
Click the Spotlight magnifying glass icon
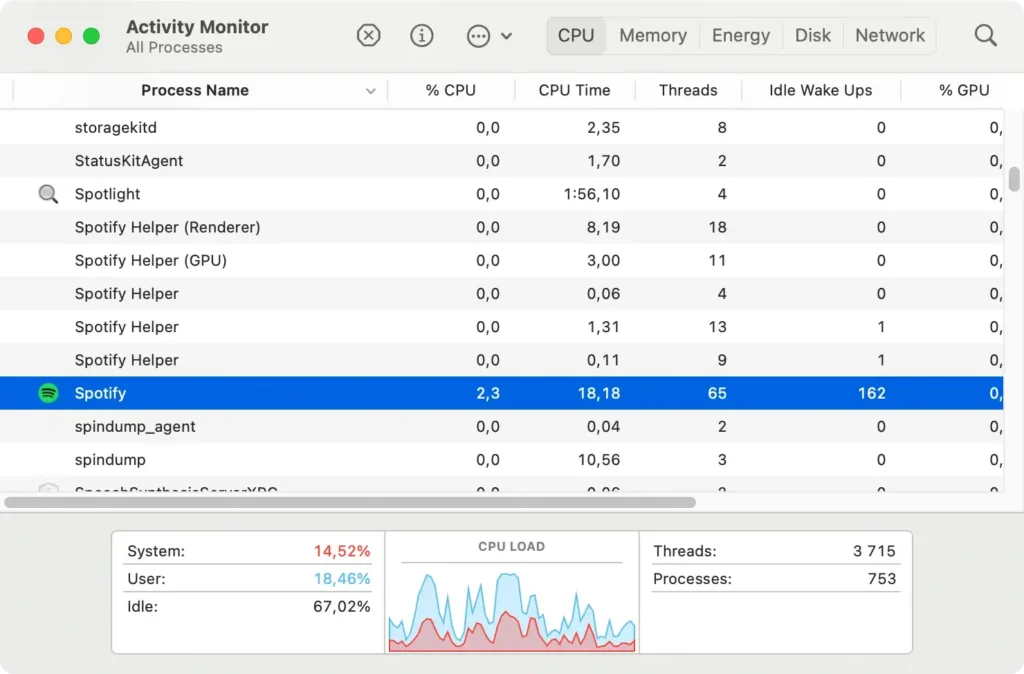tap(48, 194)
